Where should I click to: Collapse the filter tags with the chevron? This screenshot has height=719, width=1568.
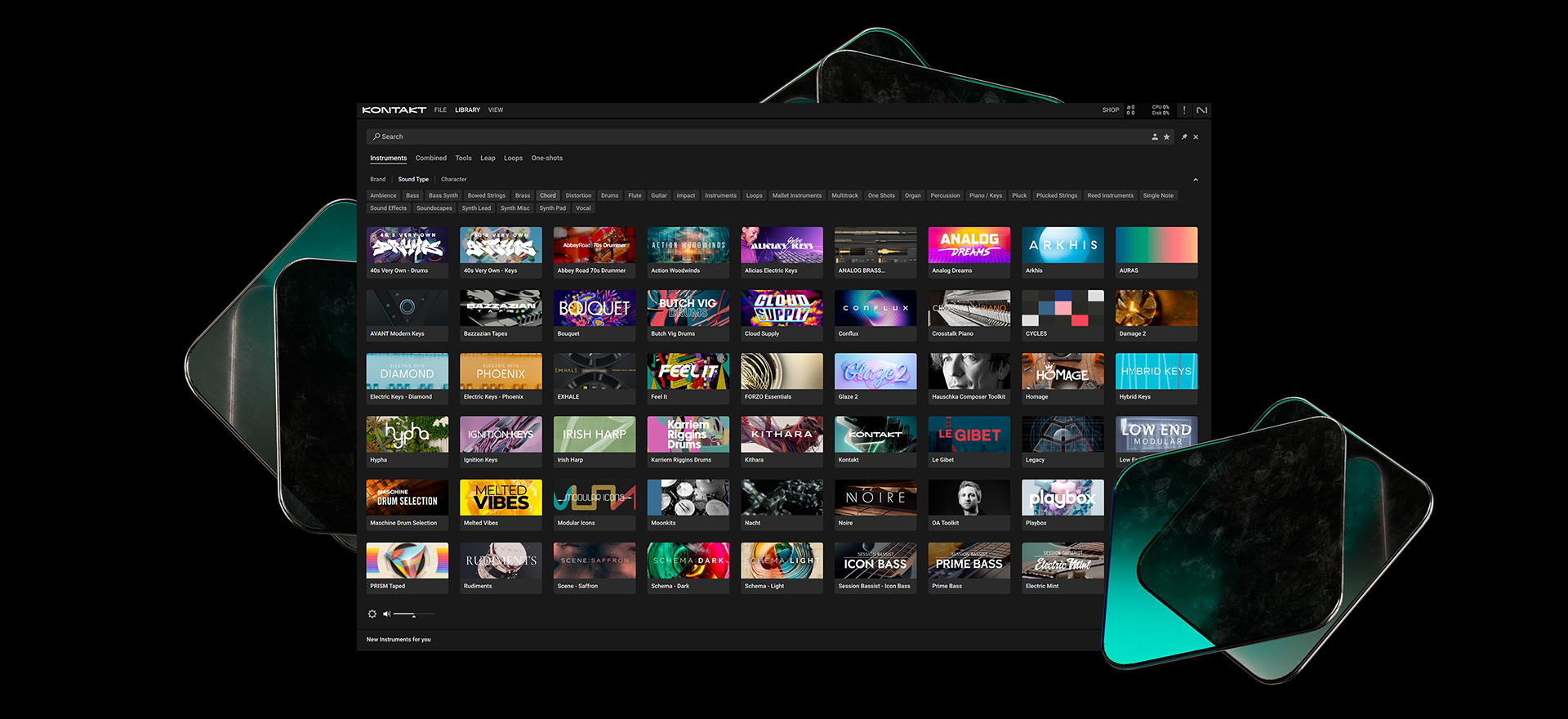1196,180
